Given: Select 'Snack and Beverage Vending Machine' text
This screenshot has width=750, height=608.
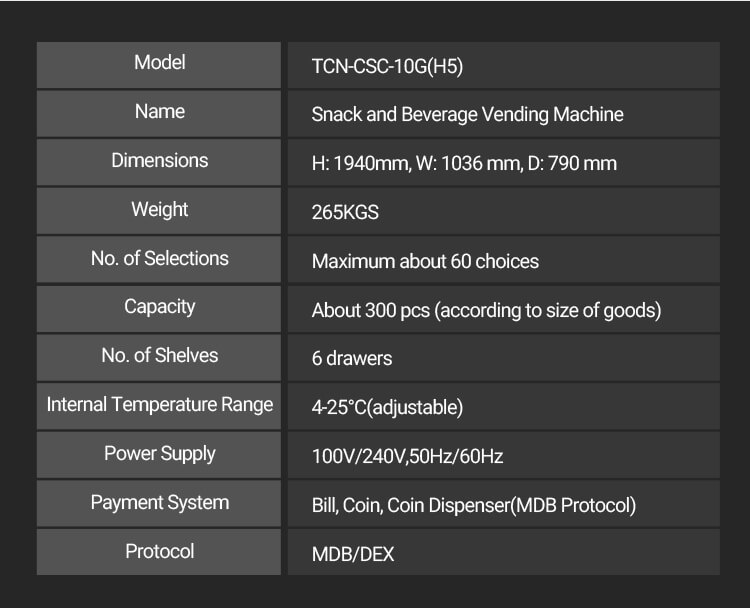Looking at the screenshot, I should tap(467, 115).
